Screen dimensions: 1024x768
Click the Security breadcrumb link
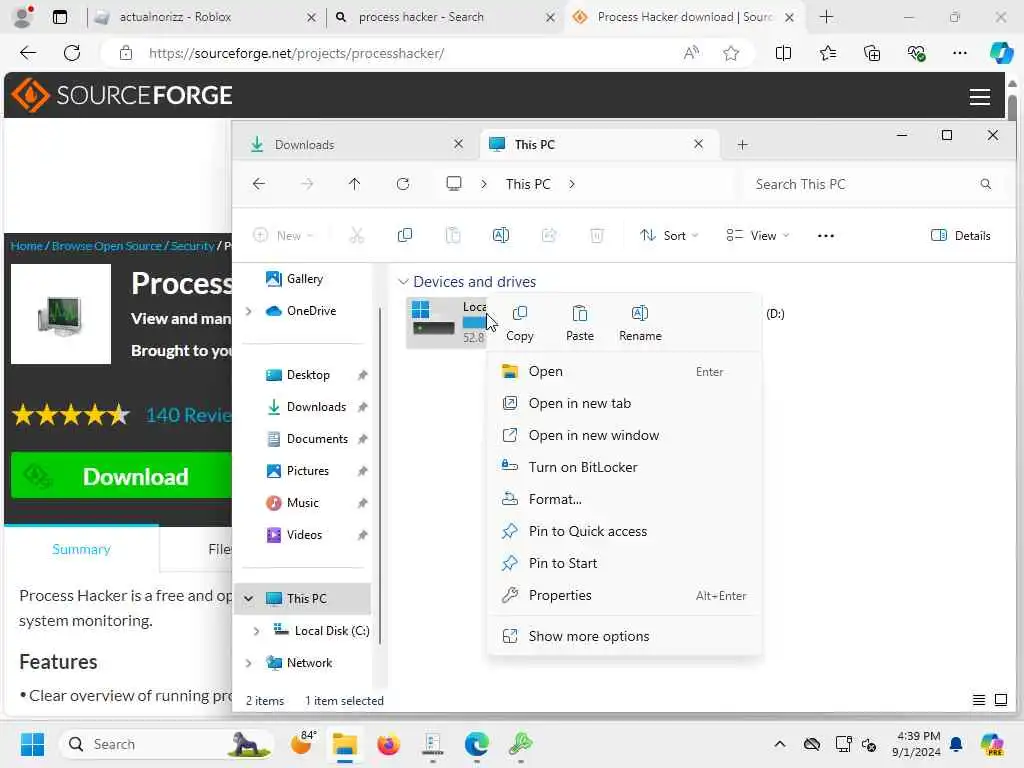192,246
